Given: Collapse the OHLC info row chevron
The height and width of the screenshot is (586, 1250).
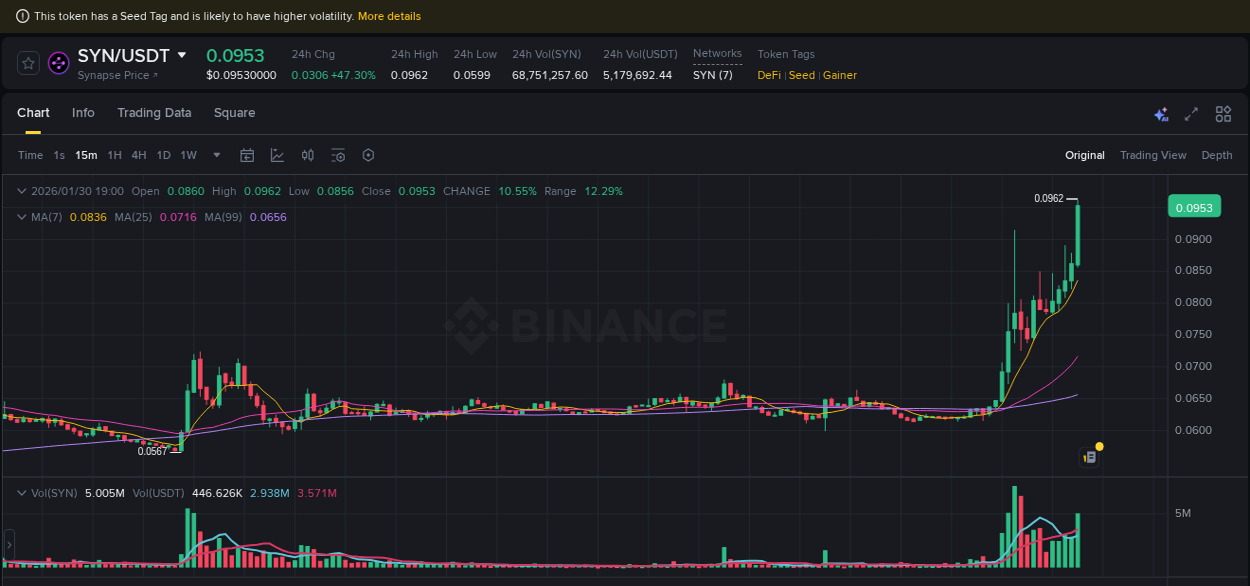Looking at the screenshot, I should coord(21,191).
